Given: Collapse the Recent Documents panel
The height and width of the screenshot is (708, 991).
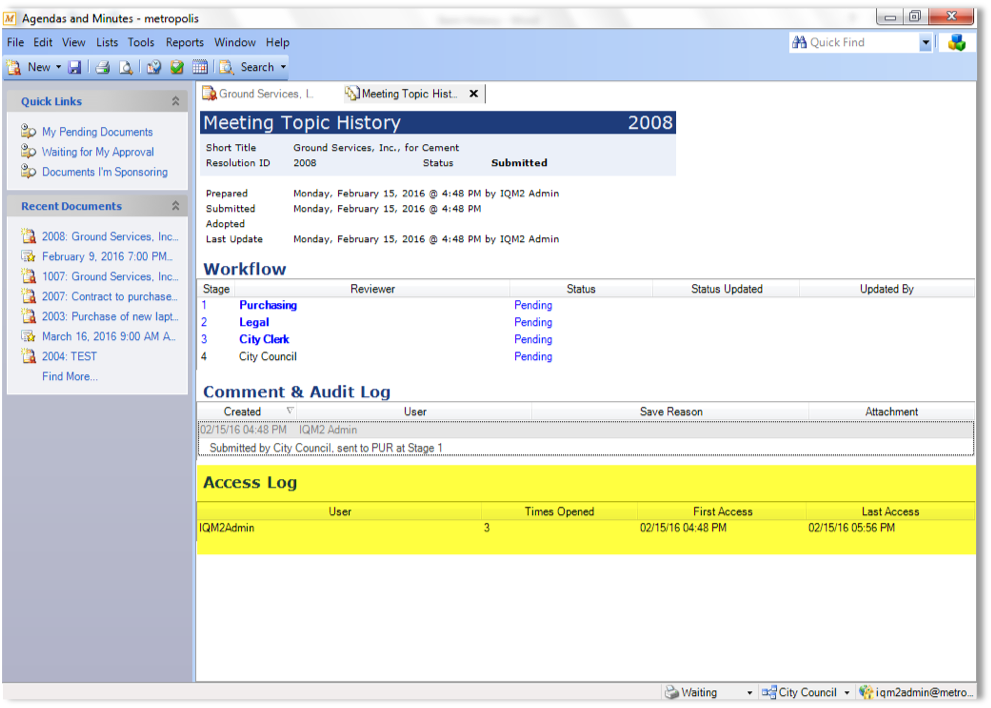Looking at the screenshot, I should (x=176, y=206).
